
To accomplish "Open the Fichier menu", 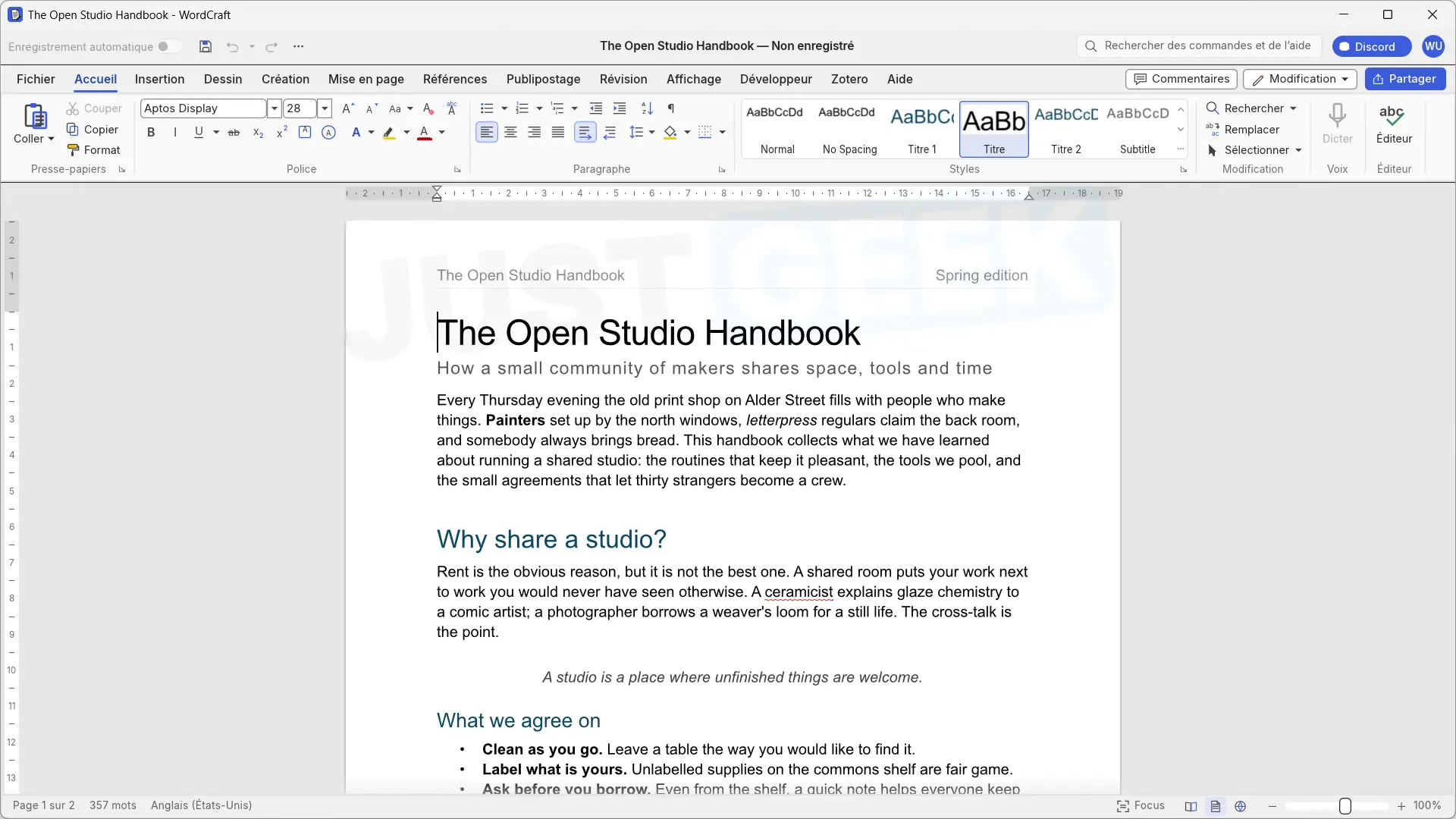I will tap(36, 79).
